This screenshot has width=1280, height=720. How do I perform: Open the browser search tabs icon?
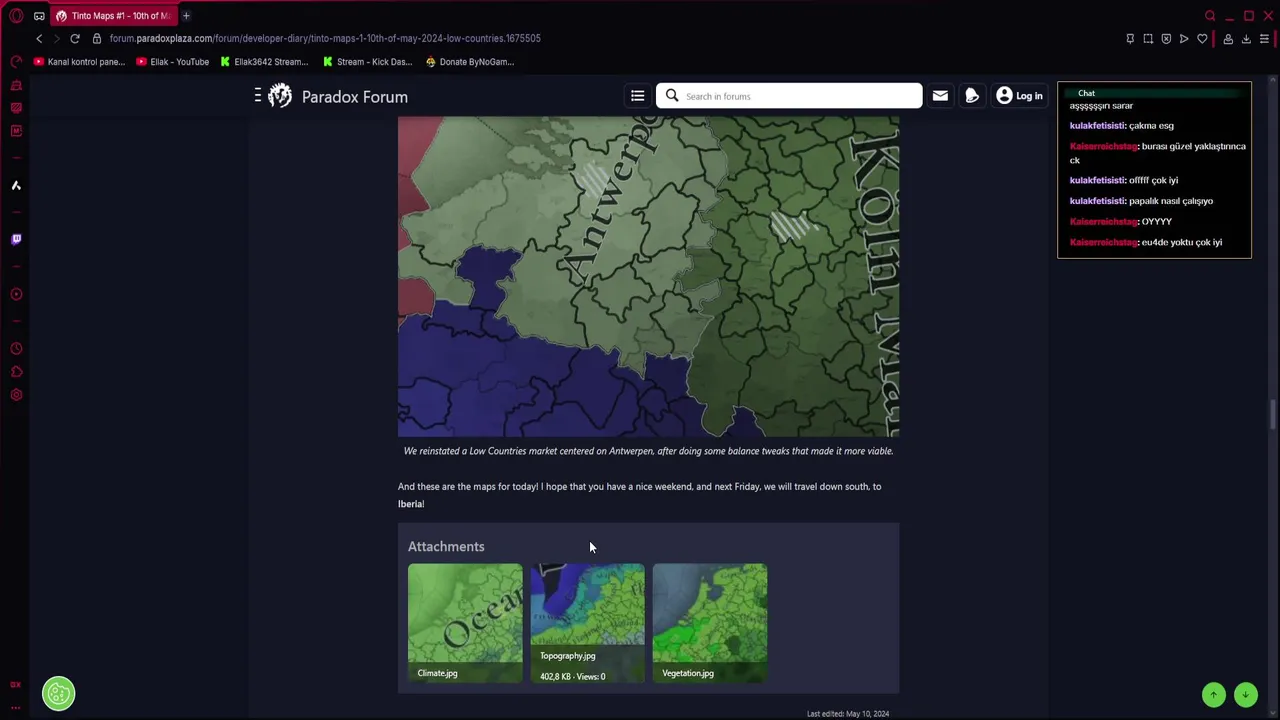(x=1210, y=16)
